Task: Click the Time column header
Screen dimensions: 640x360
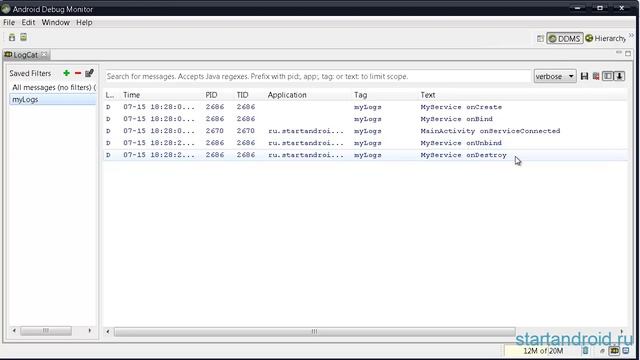Action: [x=131, y=95]
